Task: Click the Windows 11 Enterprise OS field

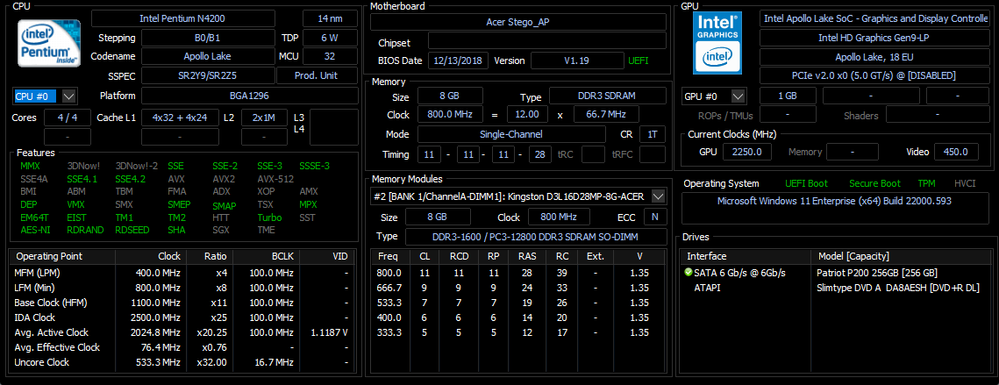Action: click(x=835, y=207)
